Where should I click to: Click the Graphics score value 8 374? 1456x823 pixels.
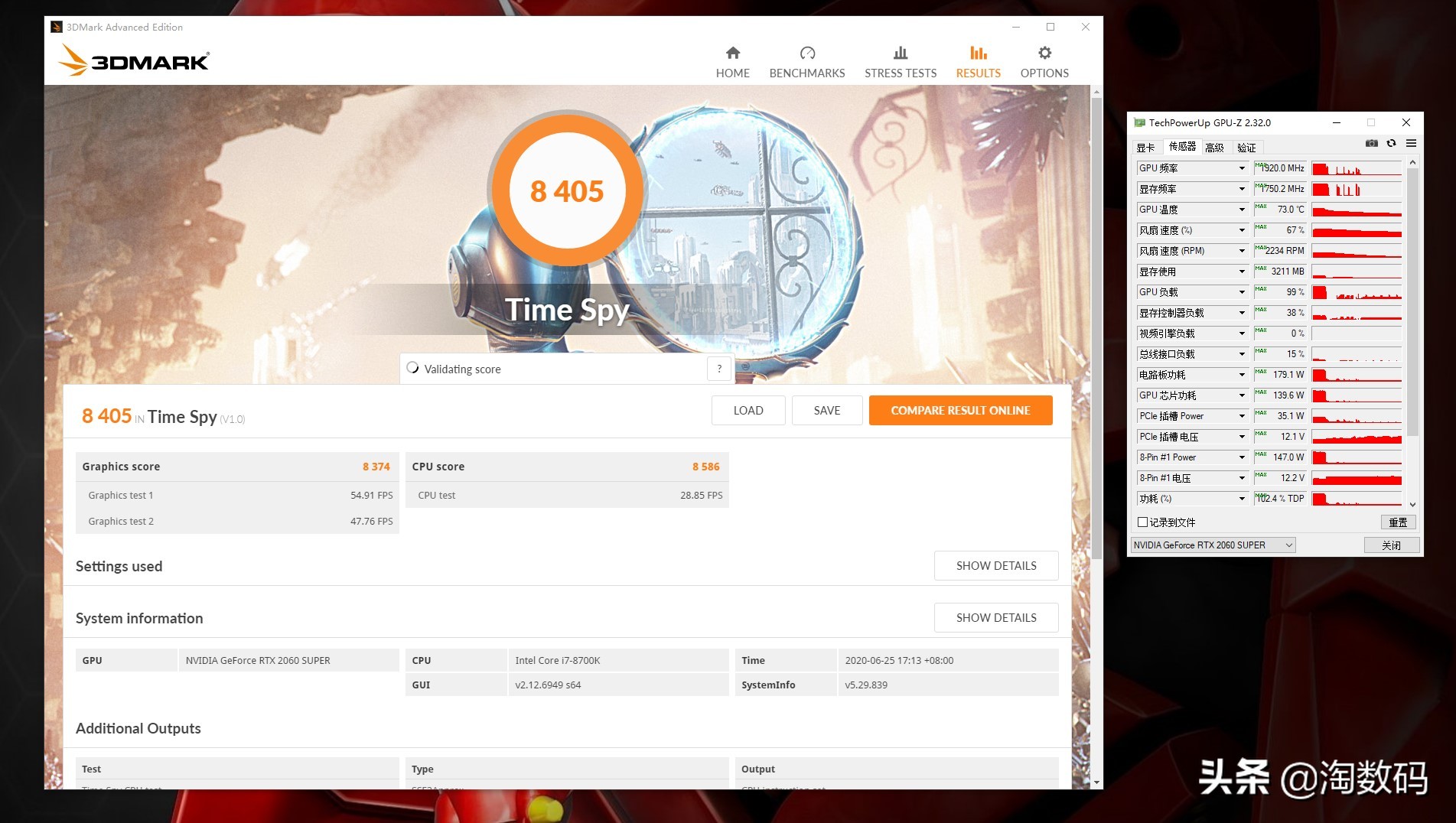click(376, 467)
